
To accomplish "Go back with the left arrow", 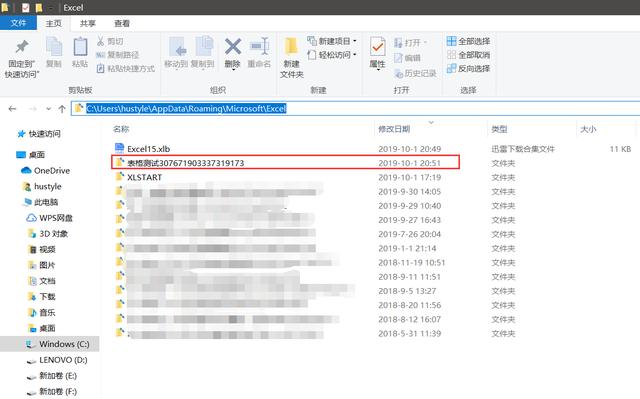I will pyautogui.click(x=12, y=109).
